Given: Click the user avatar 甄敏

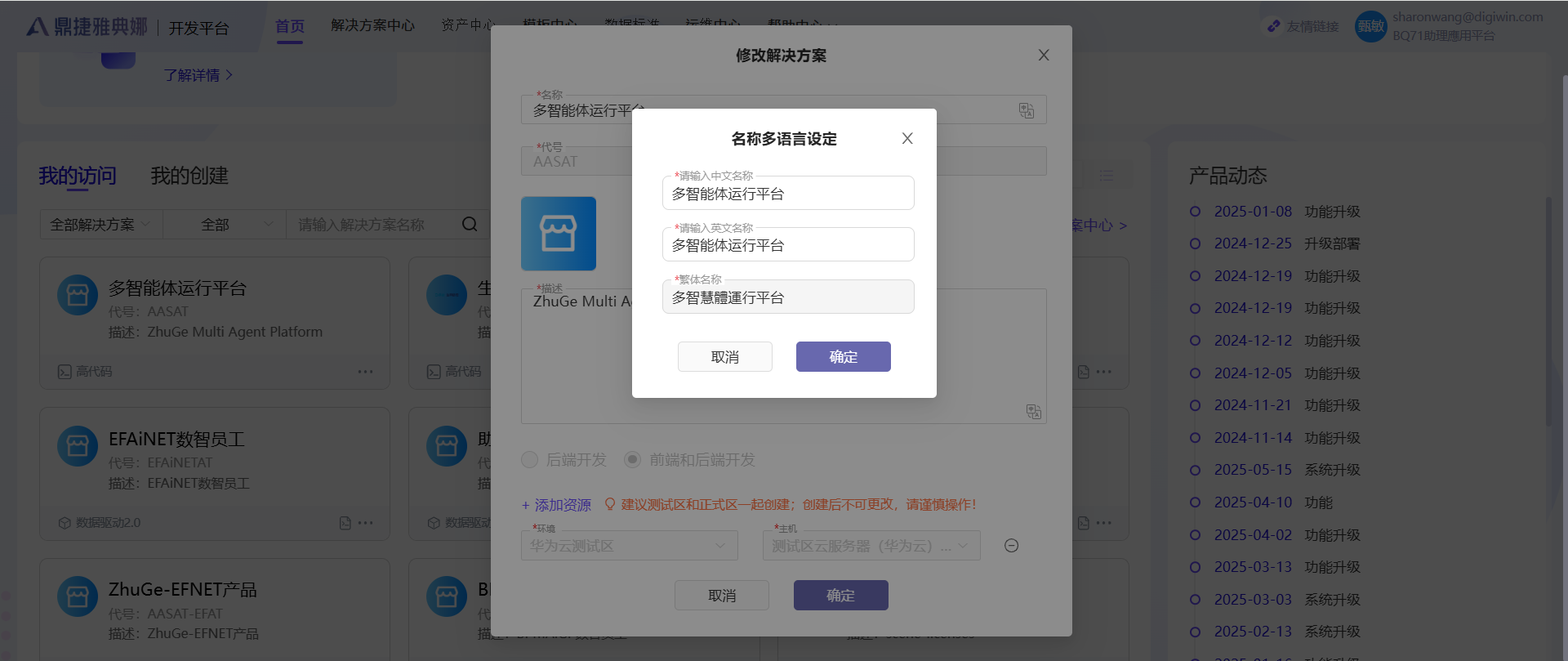Looking at the screenshot, I should pos(1370,26).
